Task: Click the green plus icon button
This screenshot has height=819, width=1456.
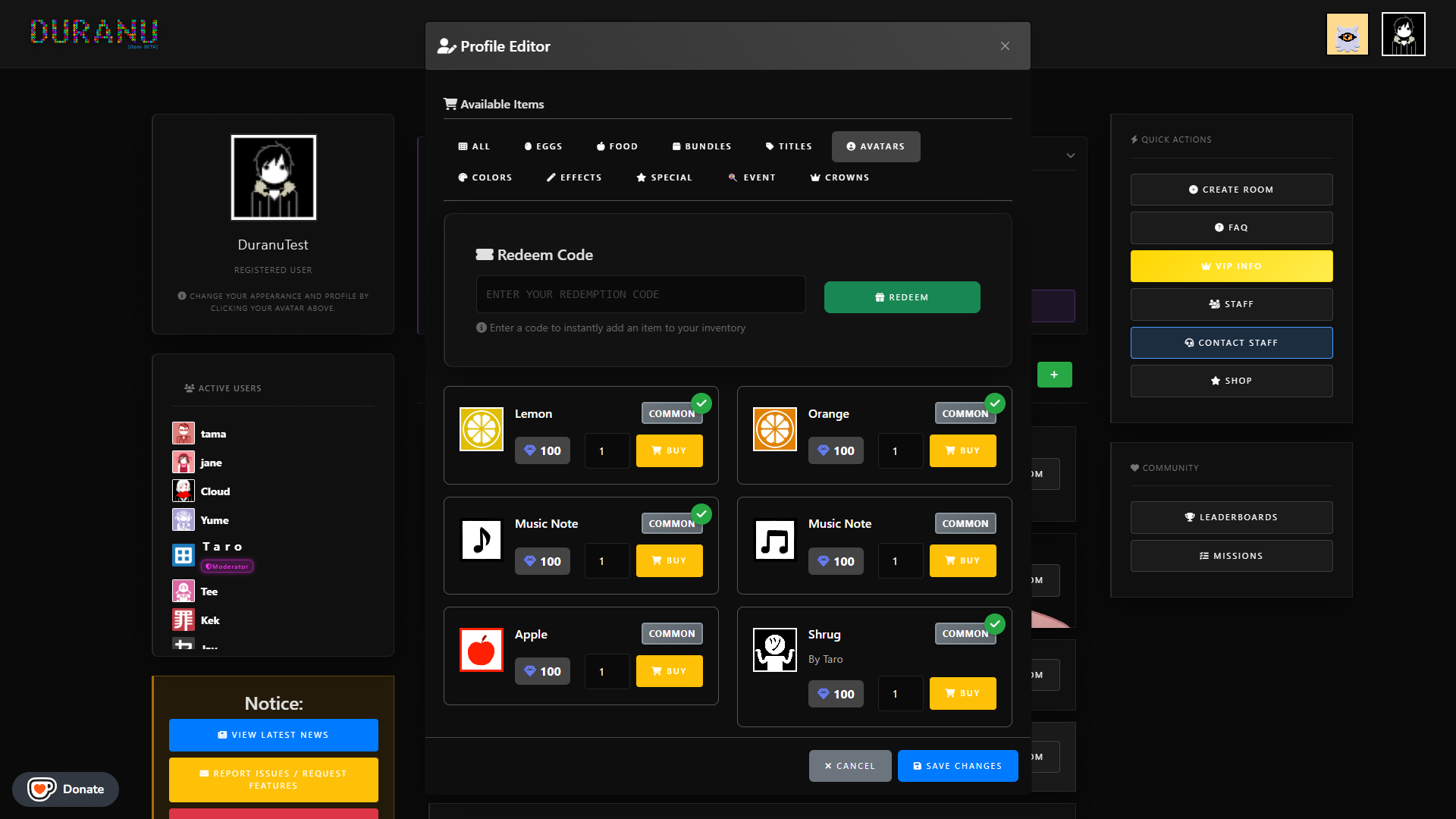Action: pos(1054,375)
